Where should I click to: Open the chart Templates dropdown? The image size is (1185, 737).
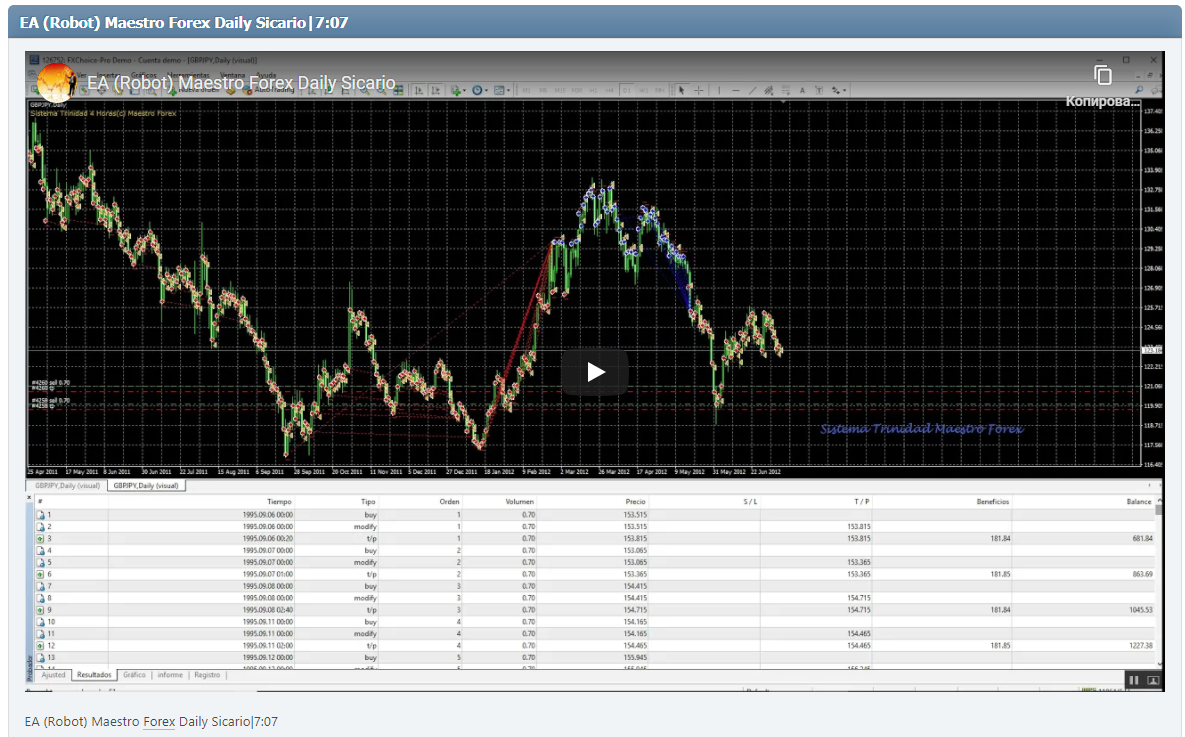(x=500, y=89)
